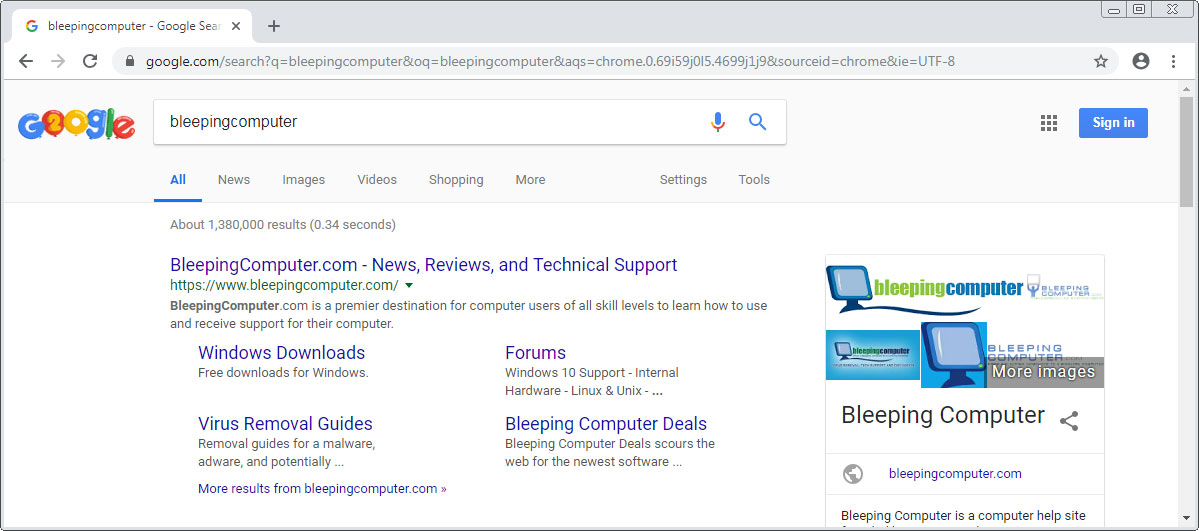Viewport: 1199px width, 531px height.
Task: Click the browser forward arrow
Action: (x=58, y=61)
